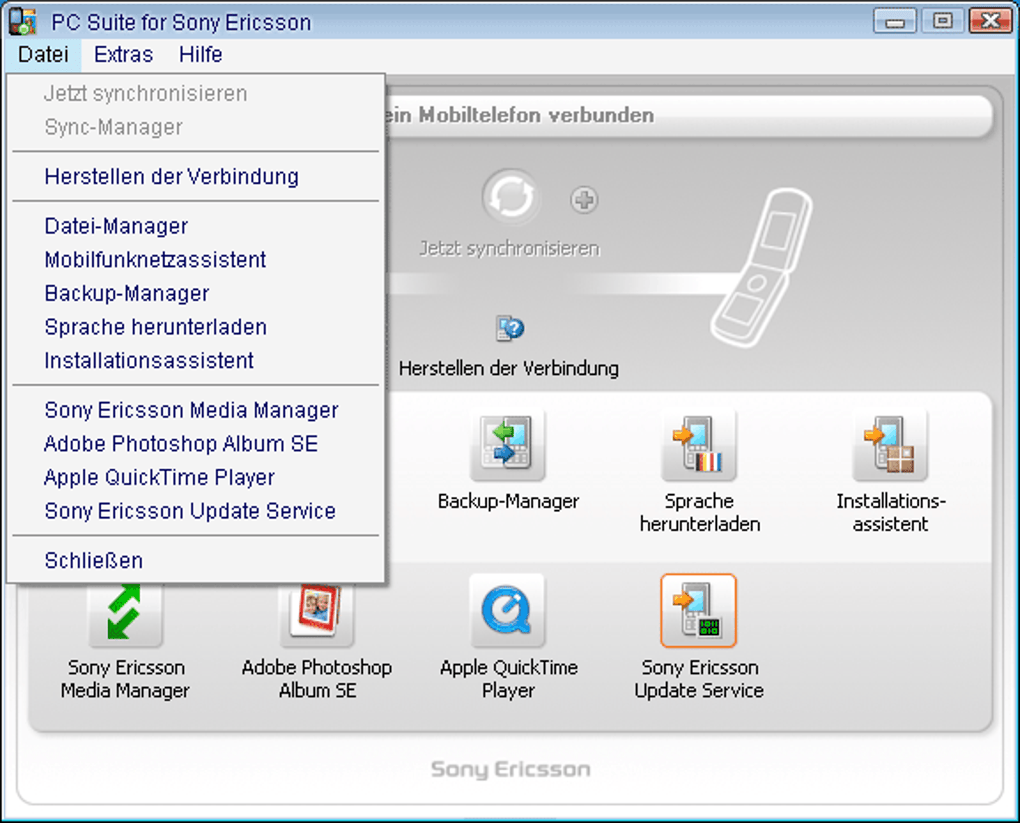1020x823 pixels.
Task: Start Apple QuickTime Player icon
Action: pos(507,611)
